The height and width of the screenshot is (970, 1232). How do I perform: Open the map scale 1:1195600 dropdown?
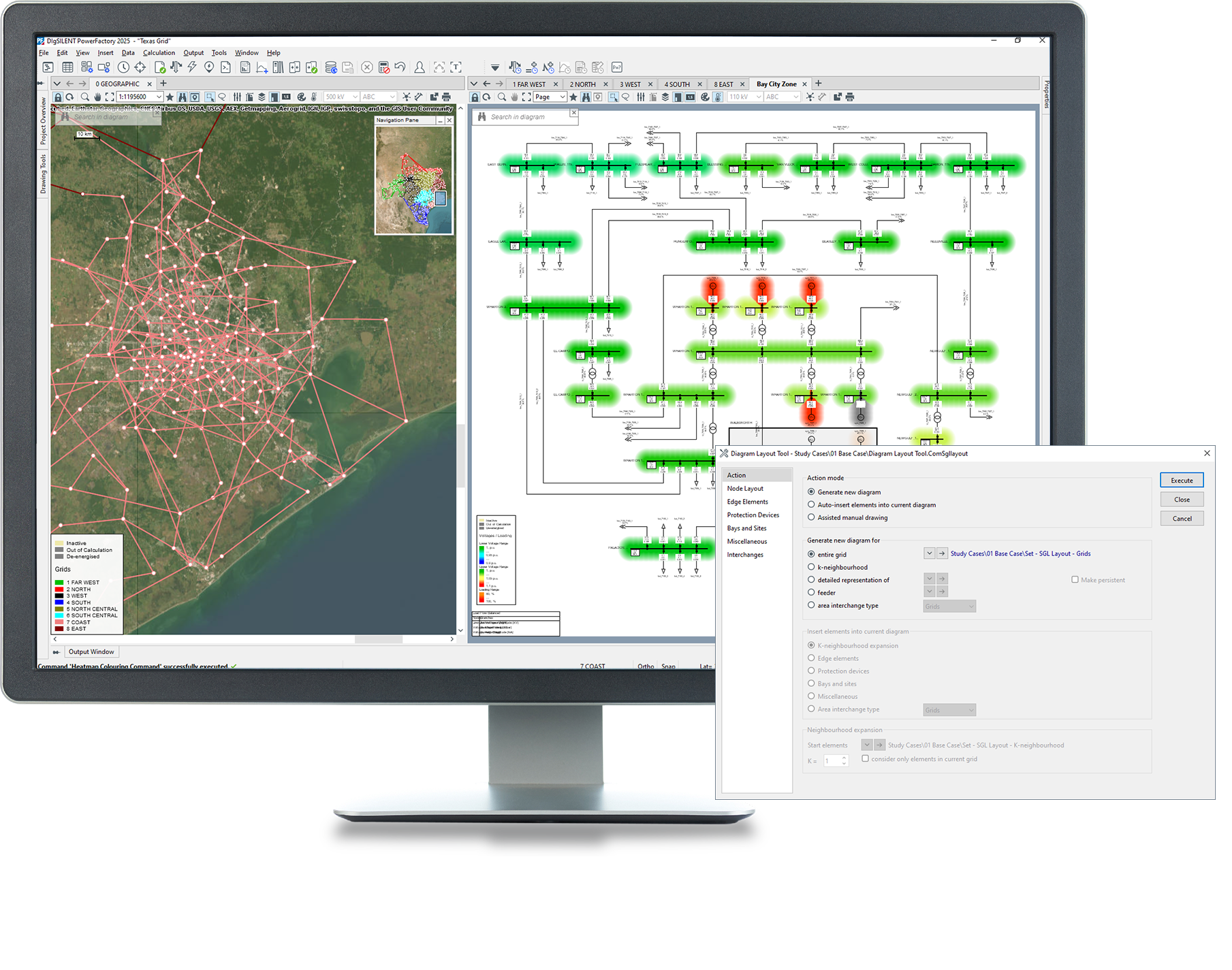click(159, 97)
